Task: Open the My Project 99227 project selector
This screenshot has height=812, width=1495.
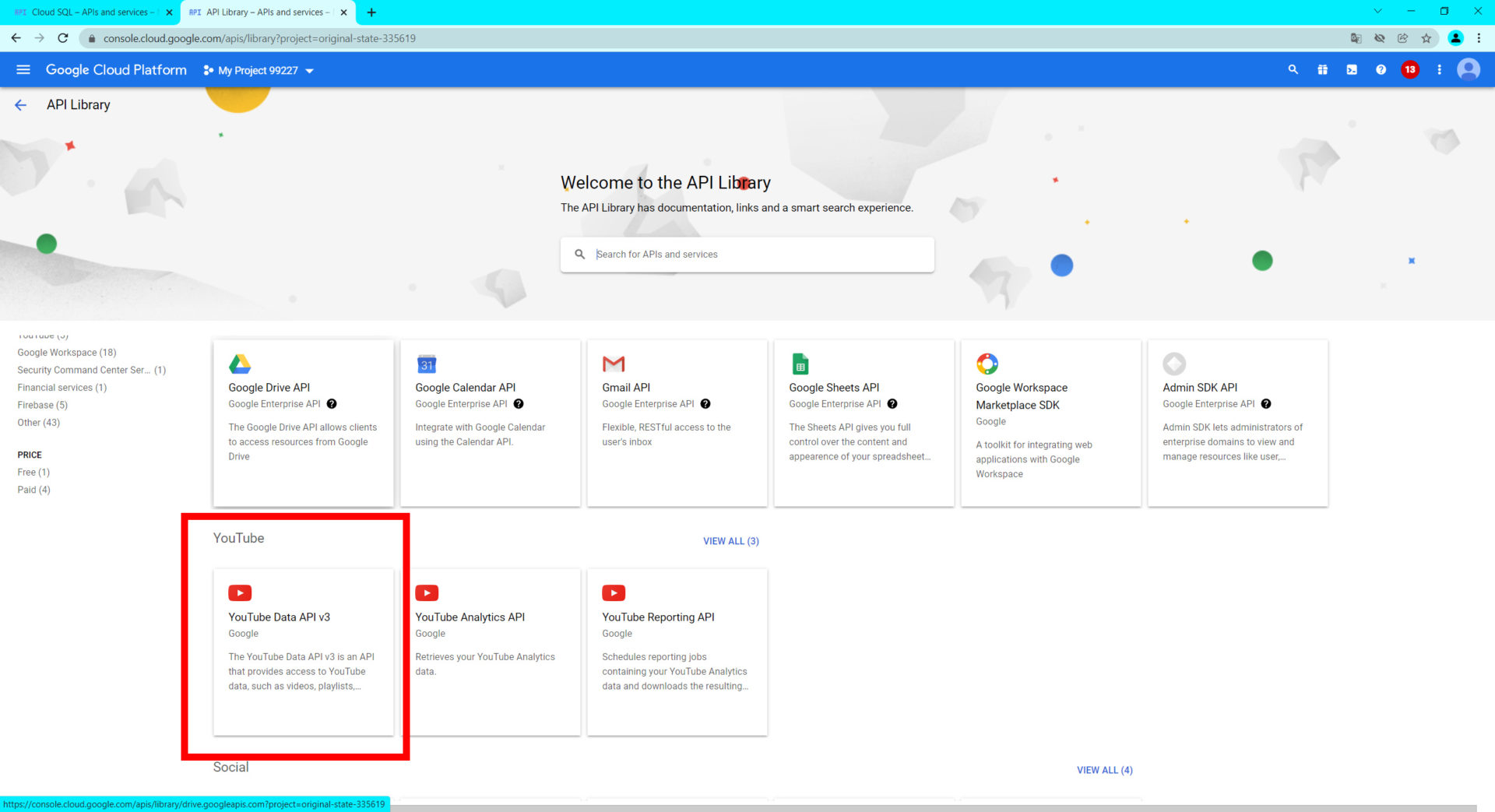Action: (x=259, y=71)
